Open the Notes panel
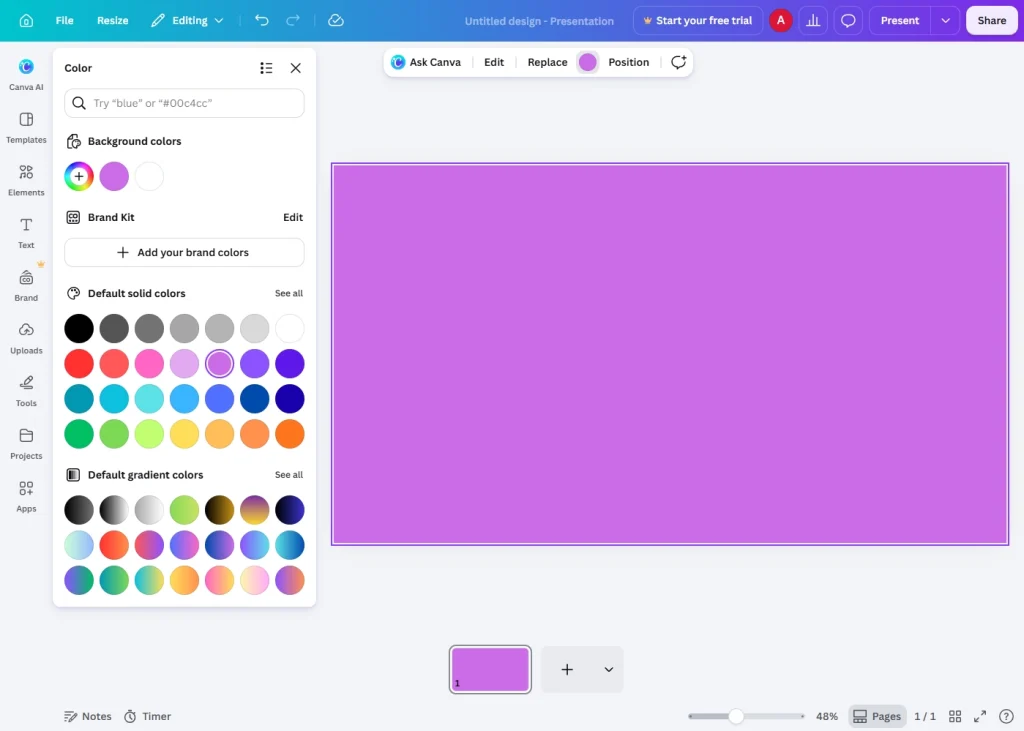The width and height of the screenshot is (1024, 731). click(x=88, y=717)
